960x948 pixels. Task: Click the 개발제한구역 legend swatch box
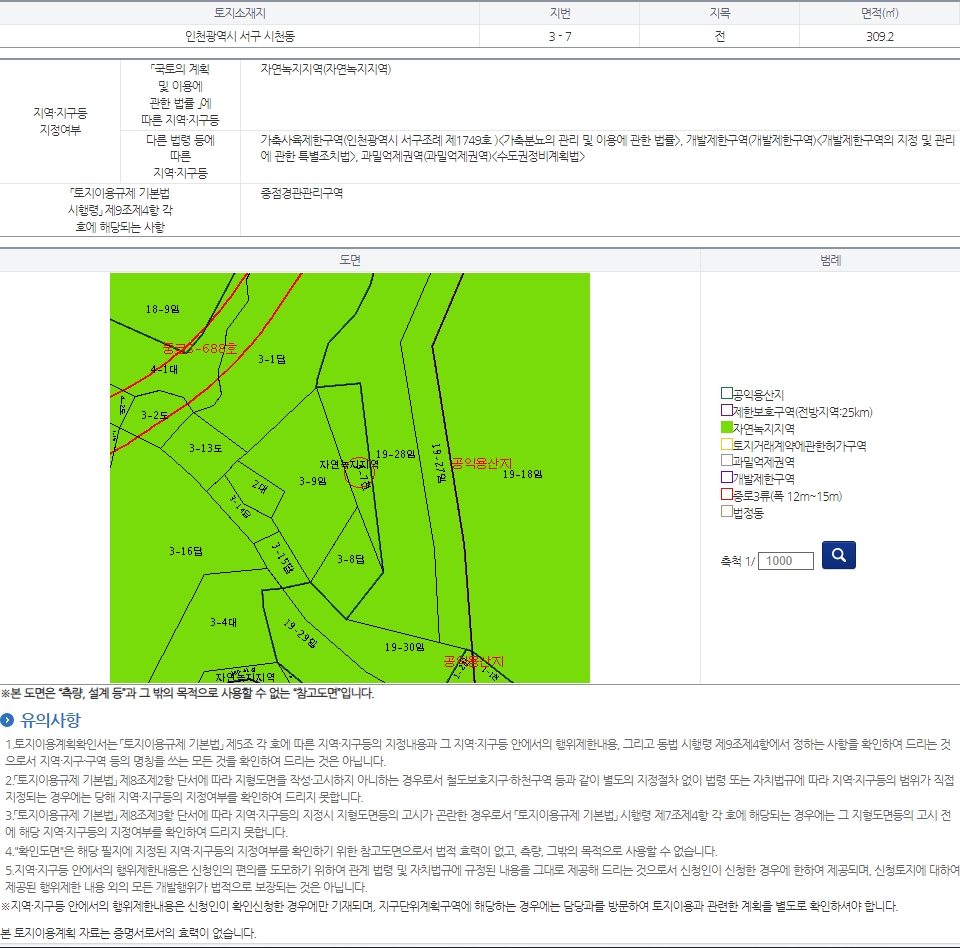[727, 478]
